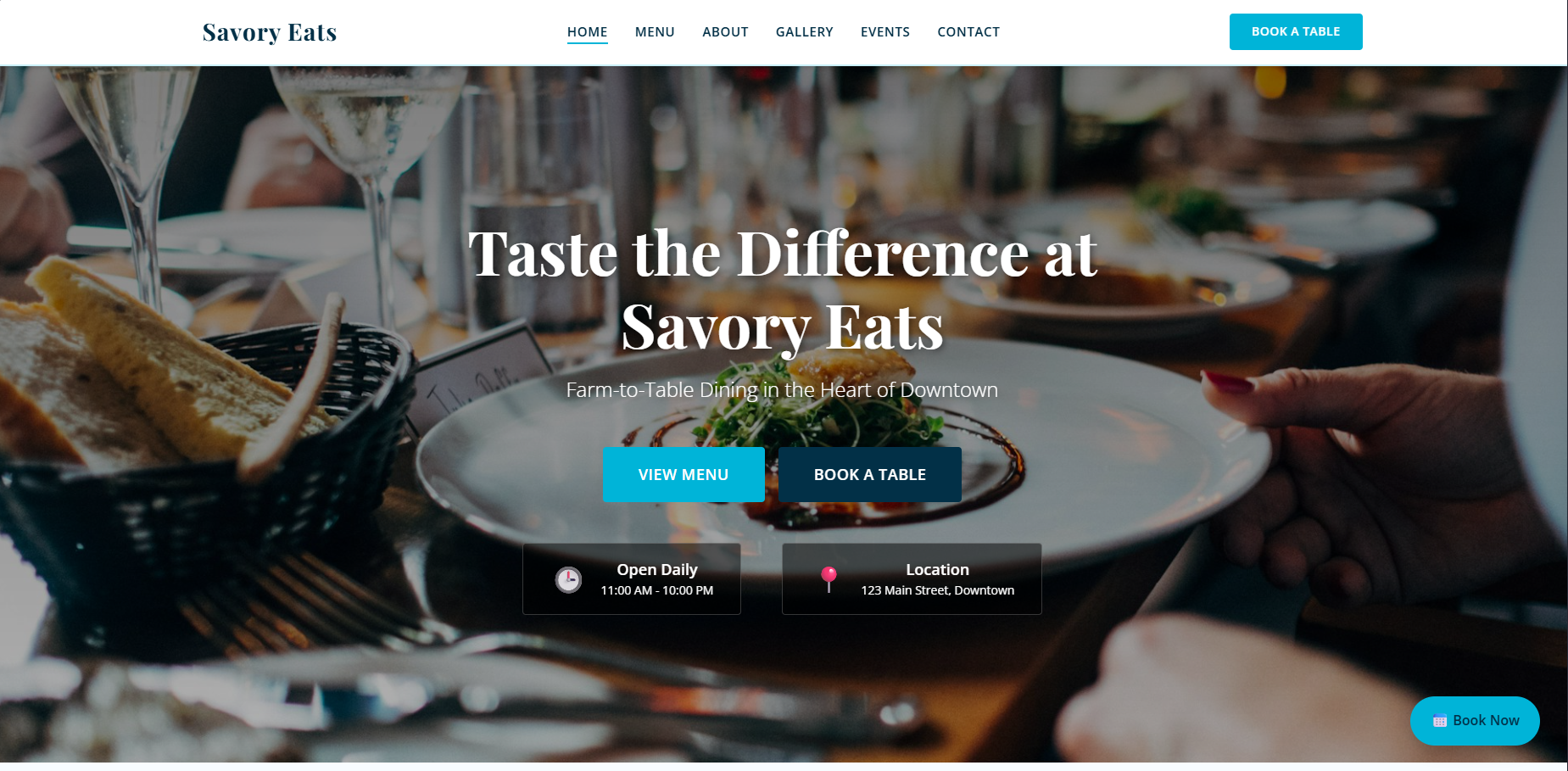Image resolution: width=1568 pixels, height=771 pixels.
Task: Click the View Menu hero button
Action: click(x=684, y=474)
